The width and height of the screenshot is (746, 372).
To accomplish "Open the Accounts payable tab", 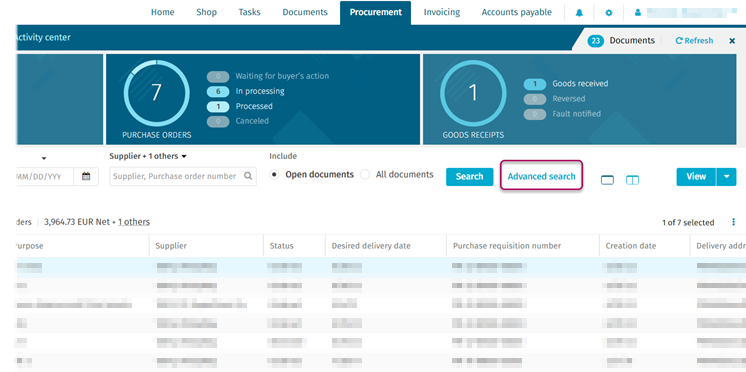I will (x=517, y=12).
